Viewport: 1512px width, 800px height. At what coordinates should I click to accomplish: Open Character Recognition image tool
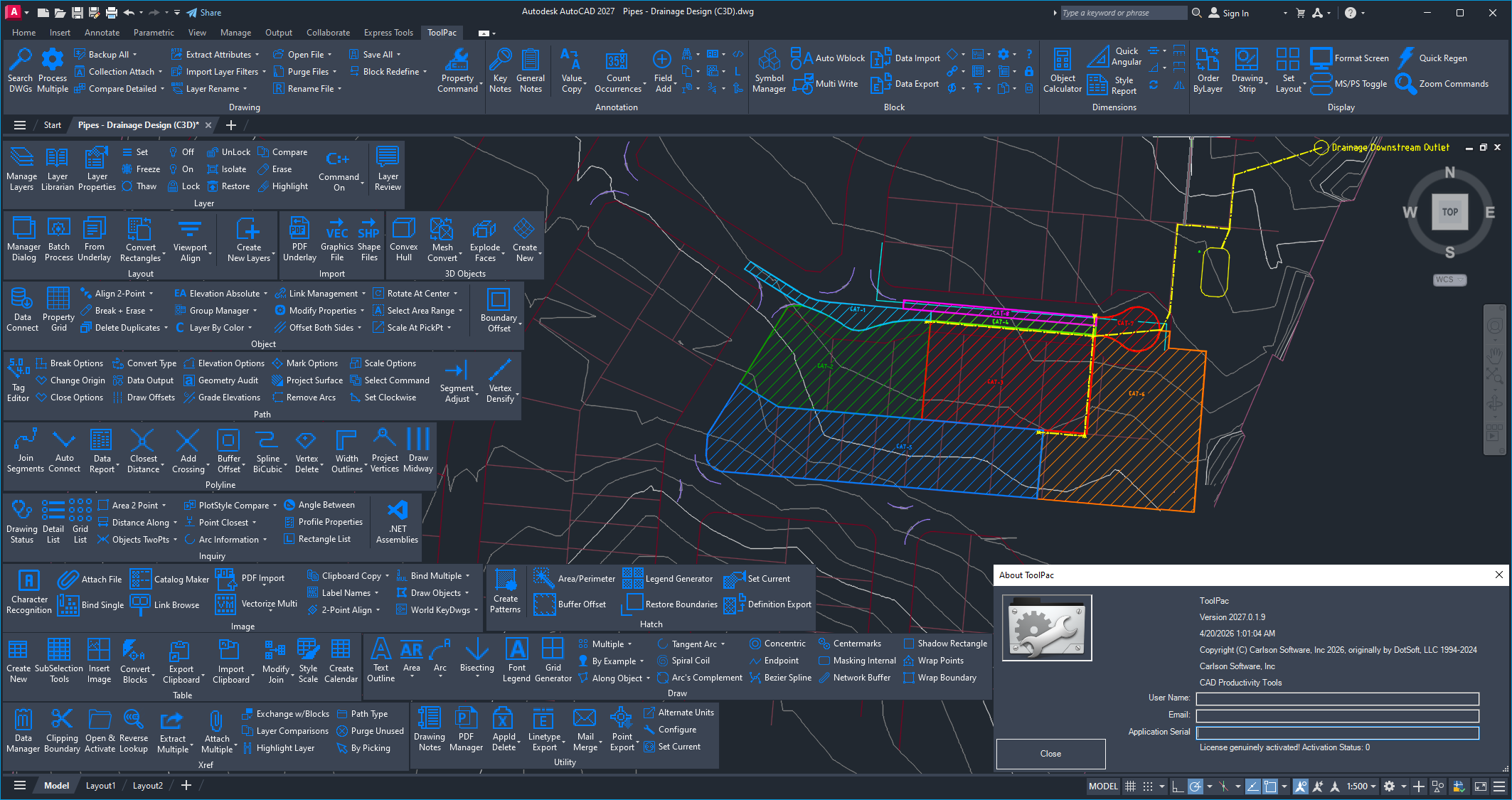click(28, 592)
